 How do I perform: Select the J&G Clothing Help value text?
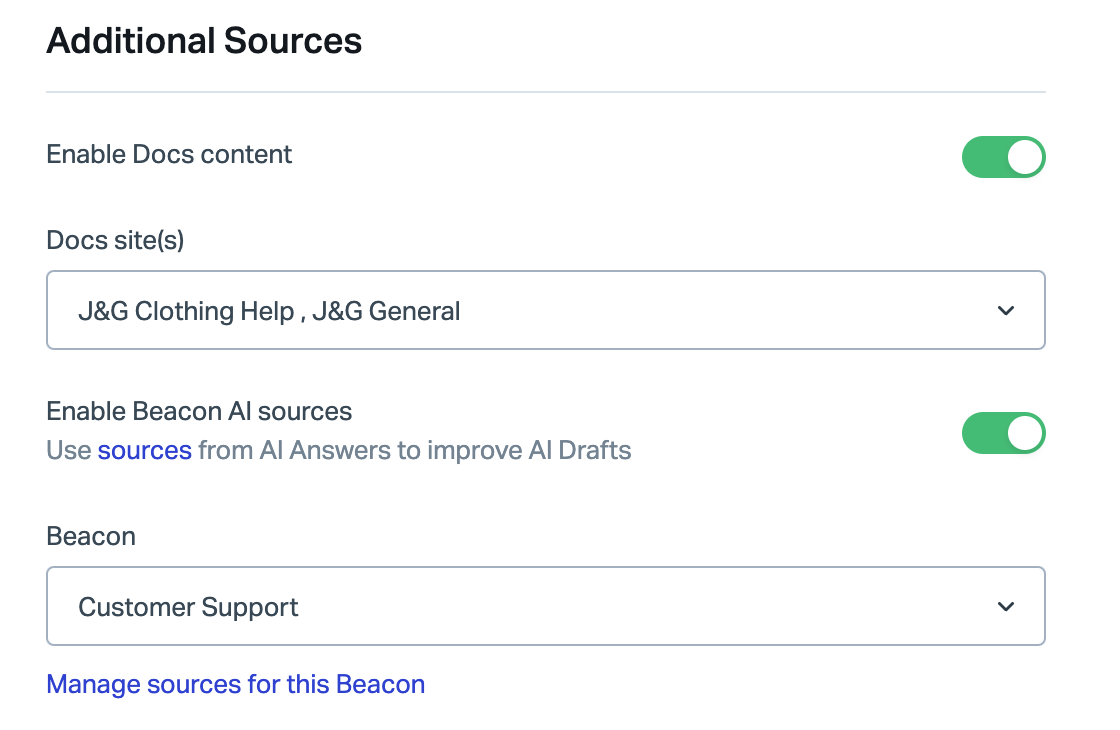pos(186,311)
